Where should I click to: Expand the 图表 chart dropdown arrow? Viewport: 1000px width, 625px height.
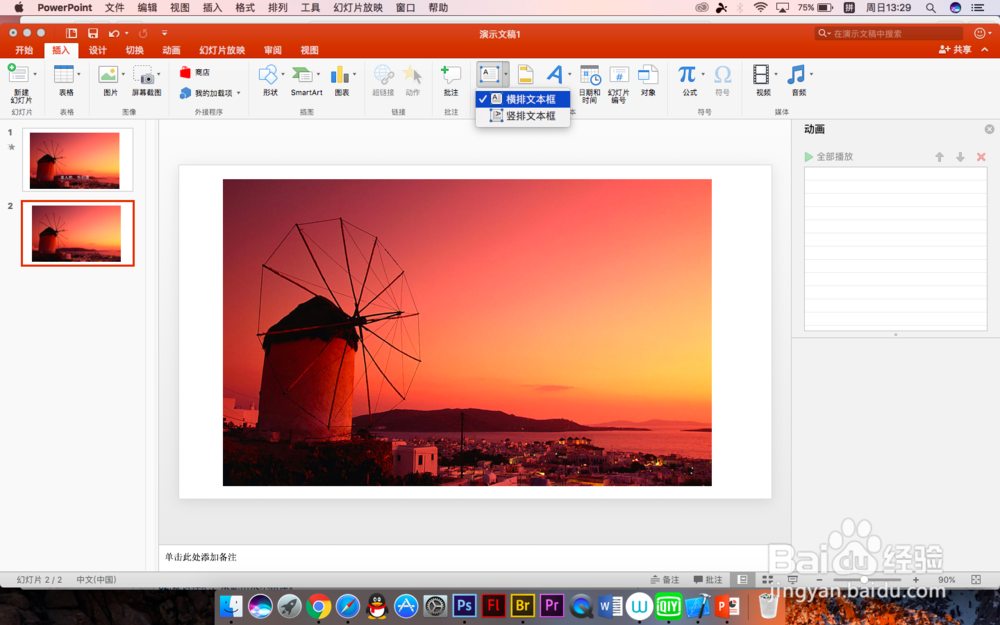[x=355, y=75]
